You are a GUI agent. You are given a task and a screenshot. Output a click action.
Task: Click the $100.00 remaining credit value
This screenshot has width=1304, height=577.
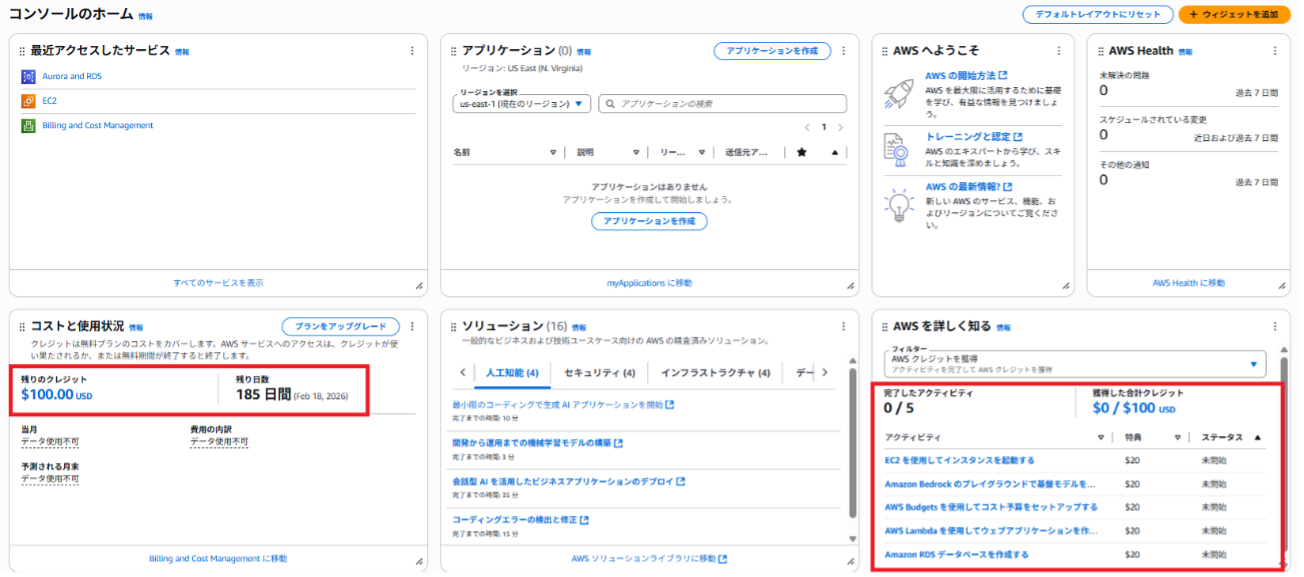click(56, 395)
